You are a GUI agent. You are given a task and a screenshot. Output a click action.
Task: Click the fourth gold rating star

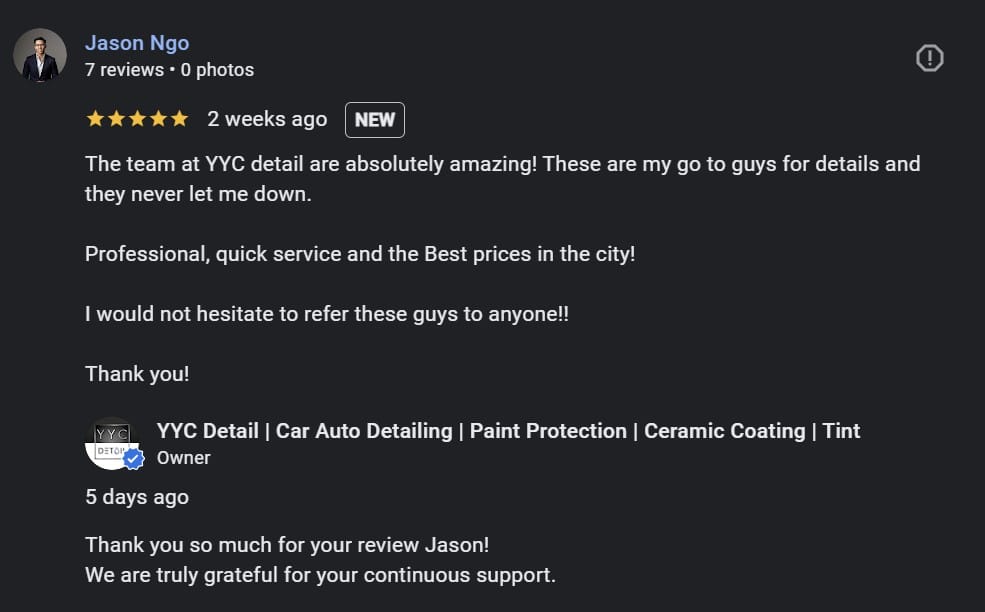pos(158,119)
